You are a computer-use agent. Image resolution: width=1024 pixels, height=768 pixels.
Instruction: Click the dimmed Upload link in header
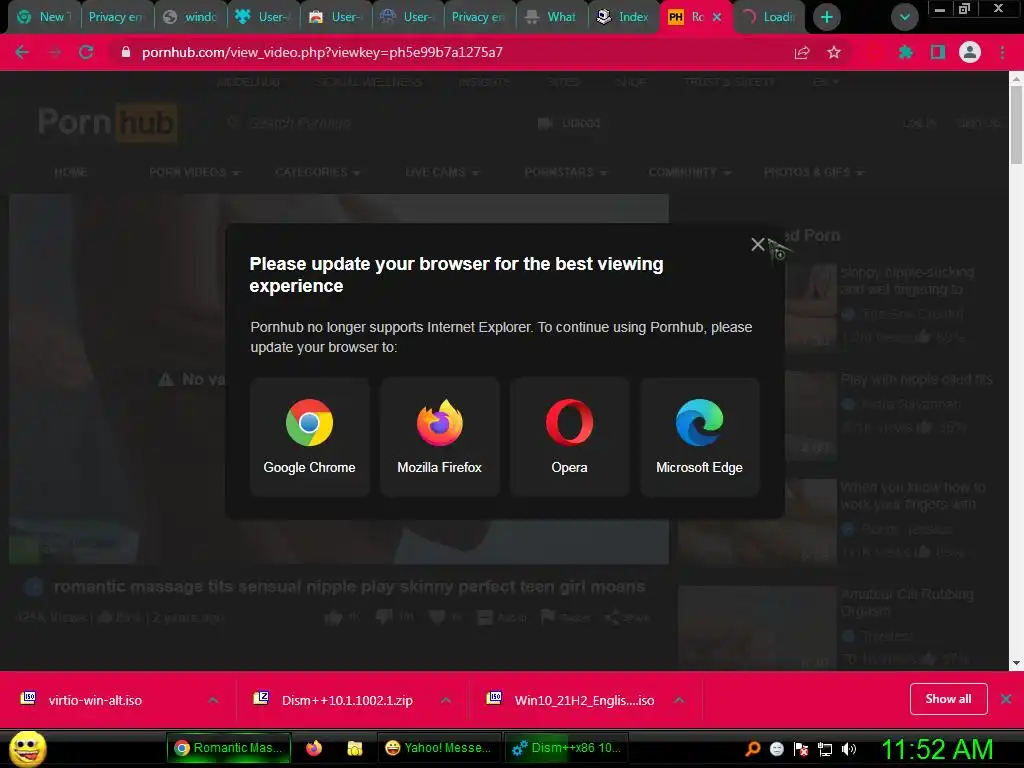[x=568, y=123]
